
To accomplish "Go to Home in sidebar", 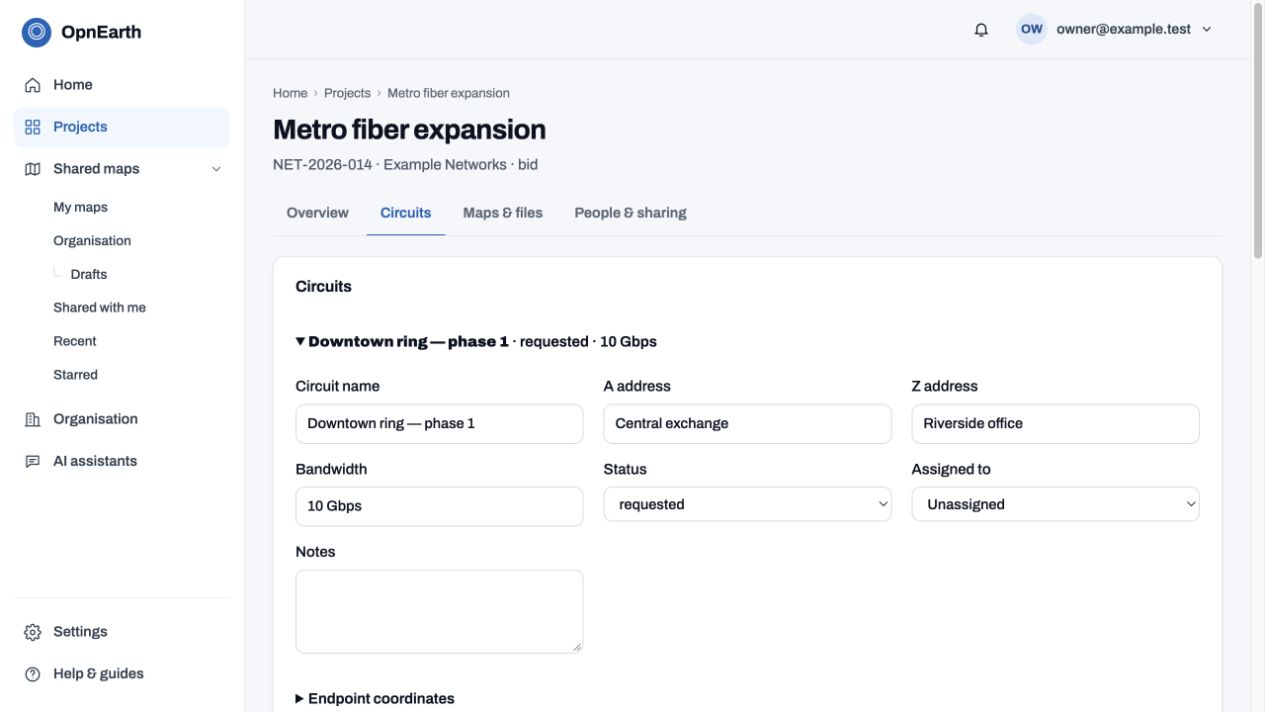I will (x=122, y=85).
